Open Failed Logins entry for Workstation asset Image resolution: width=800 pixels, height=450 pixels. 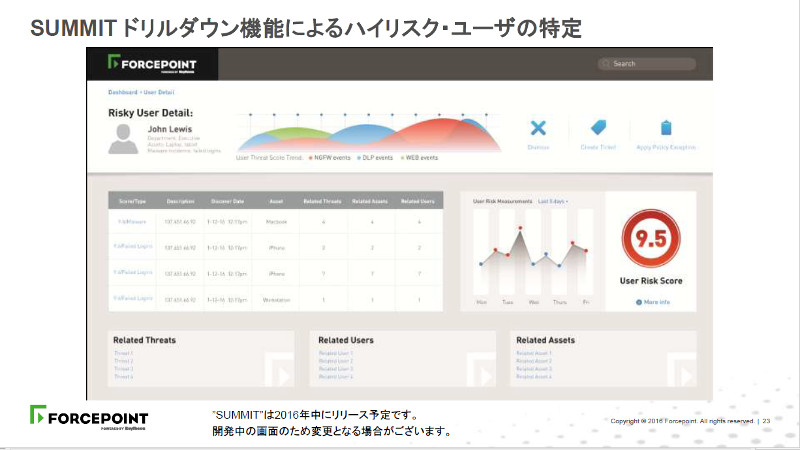tap(133, 298)
